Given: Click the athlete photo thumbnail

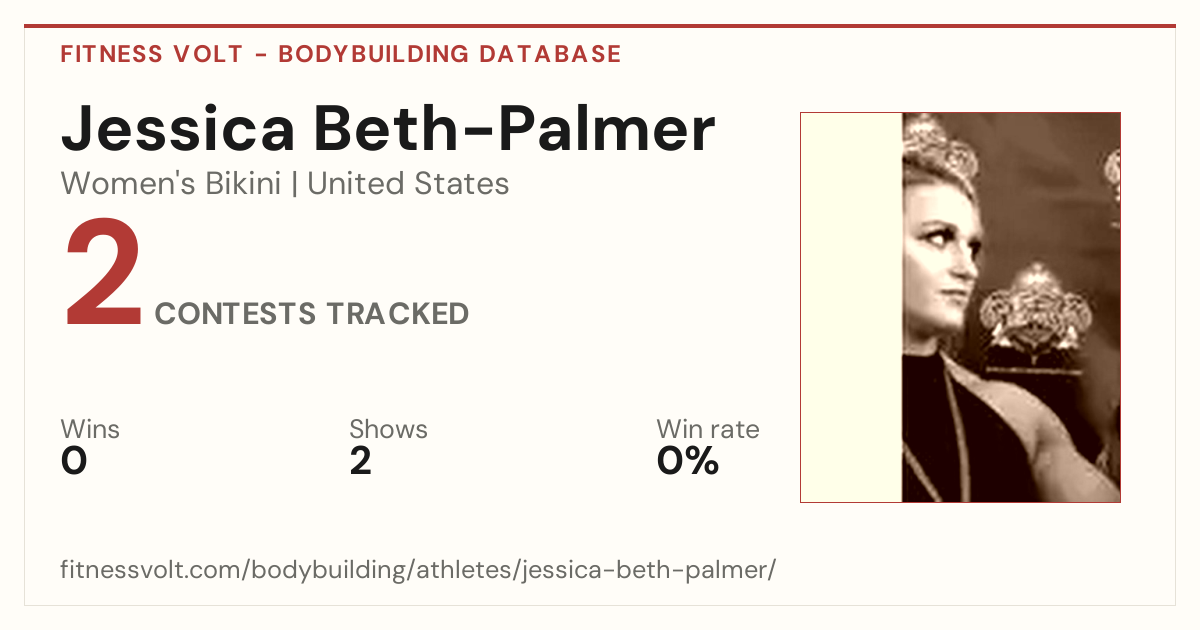Looking at the screenshot, I should coord(960,307).
